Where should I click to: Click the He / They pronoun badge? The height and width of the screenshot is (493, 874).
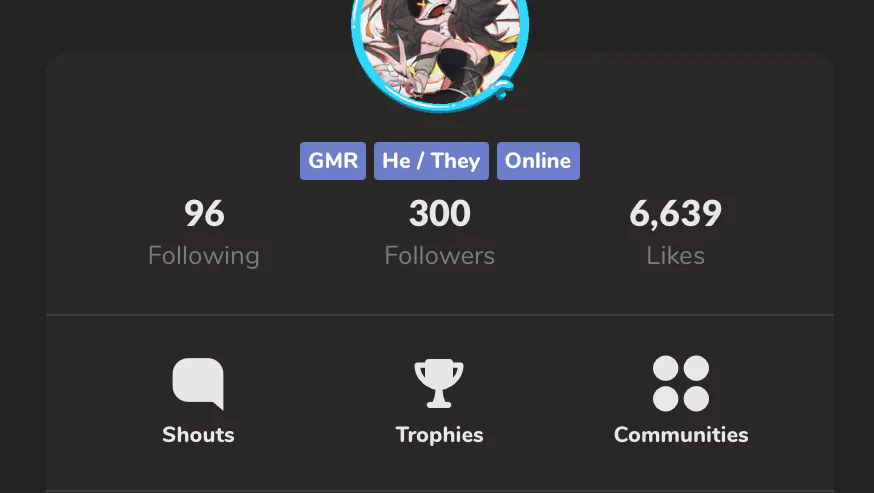click(431, 161)
